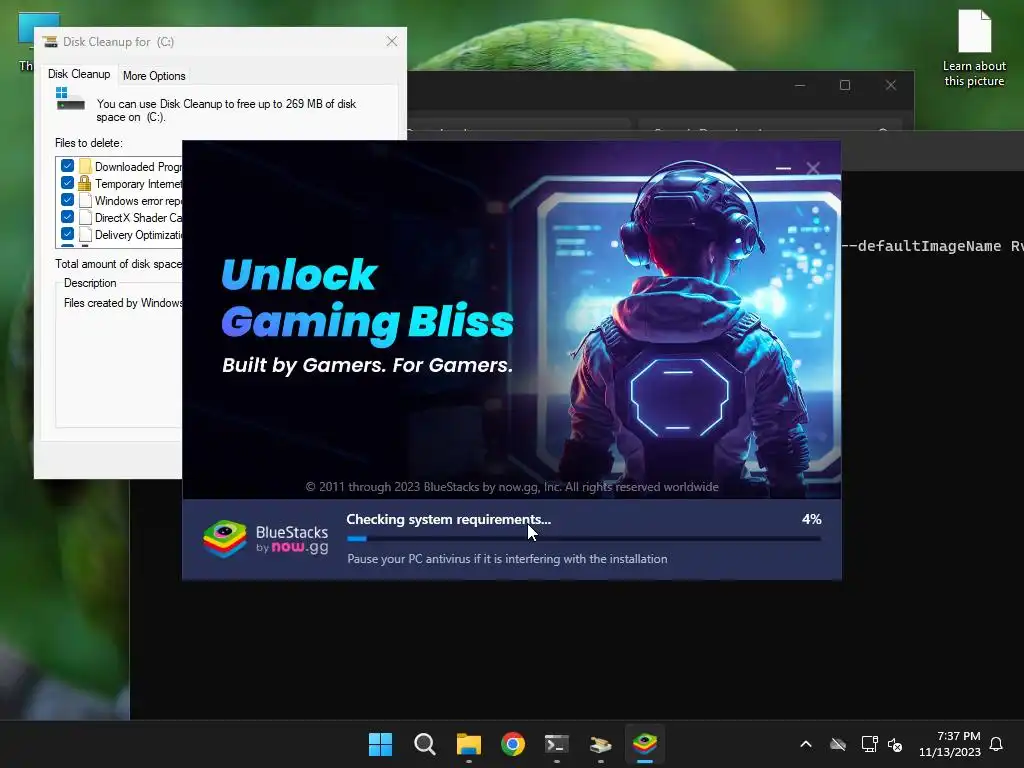Viewport: 1024px width, 768px height.
Task: Click the Downloaded Program Files folder icon
Action: 85,166
